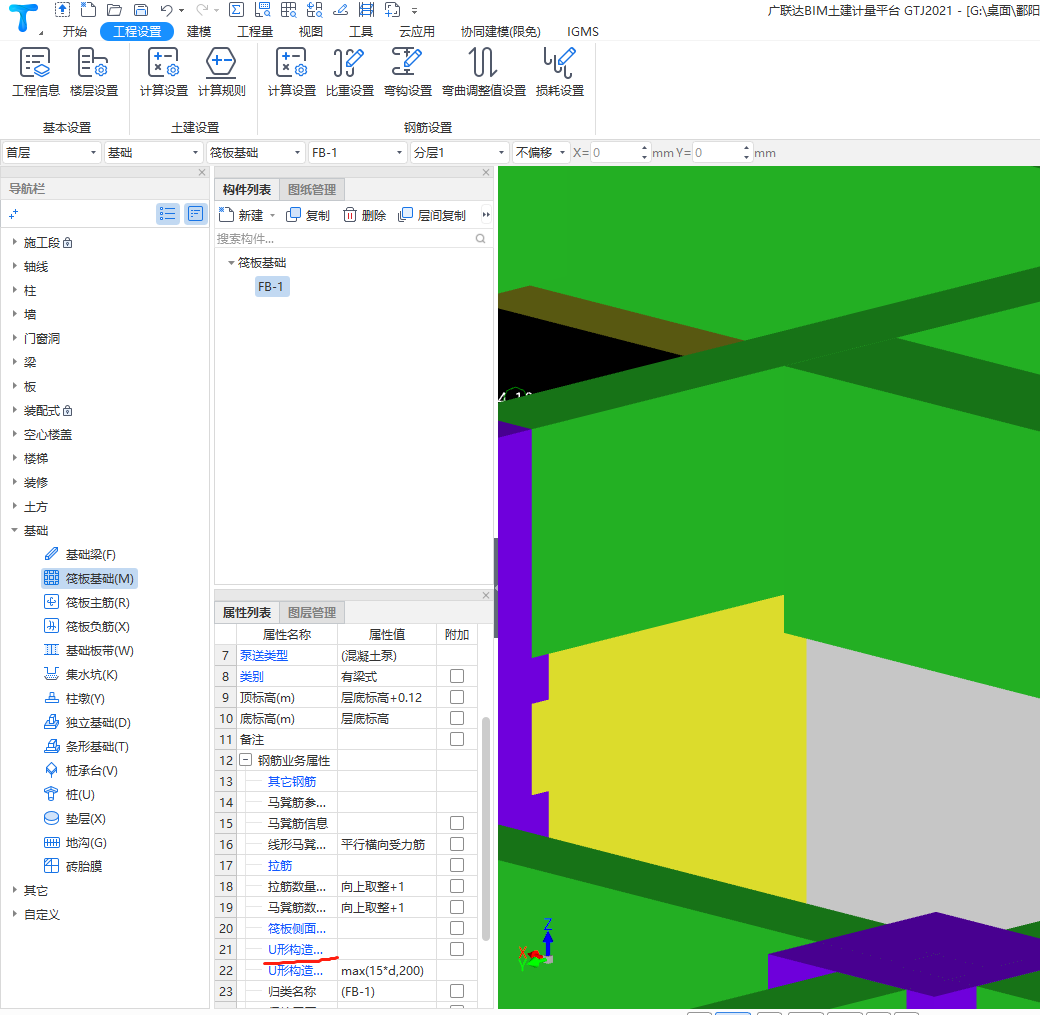The width and height of the screenshot is (1040, 1015).
Task: Click the search magnifier in component list
Action: click(x=480, y=239)
